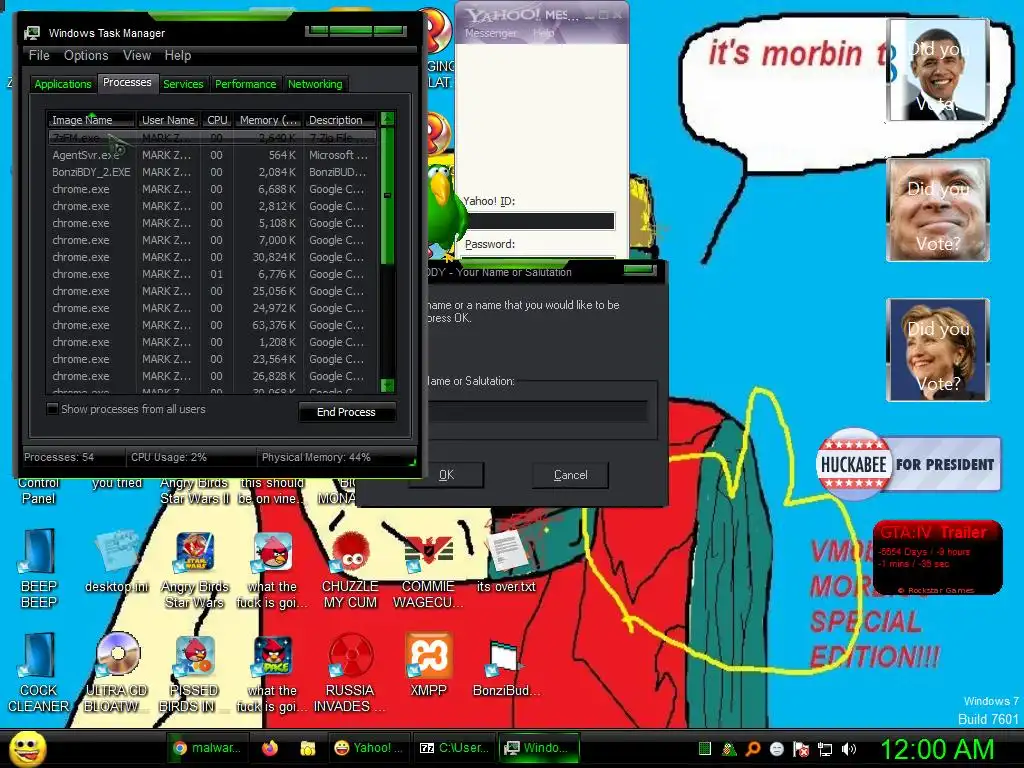Open Task Manager View menu
The image size is (1024, 768).
pos(137,56)
